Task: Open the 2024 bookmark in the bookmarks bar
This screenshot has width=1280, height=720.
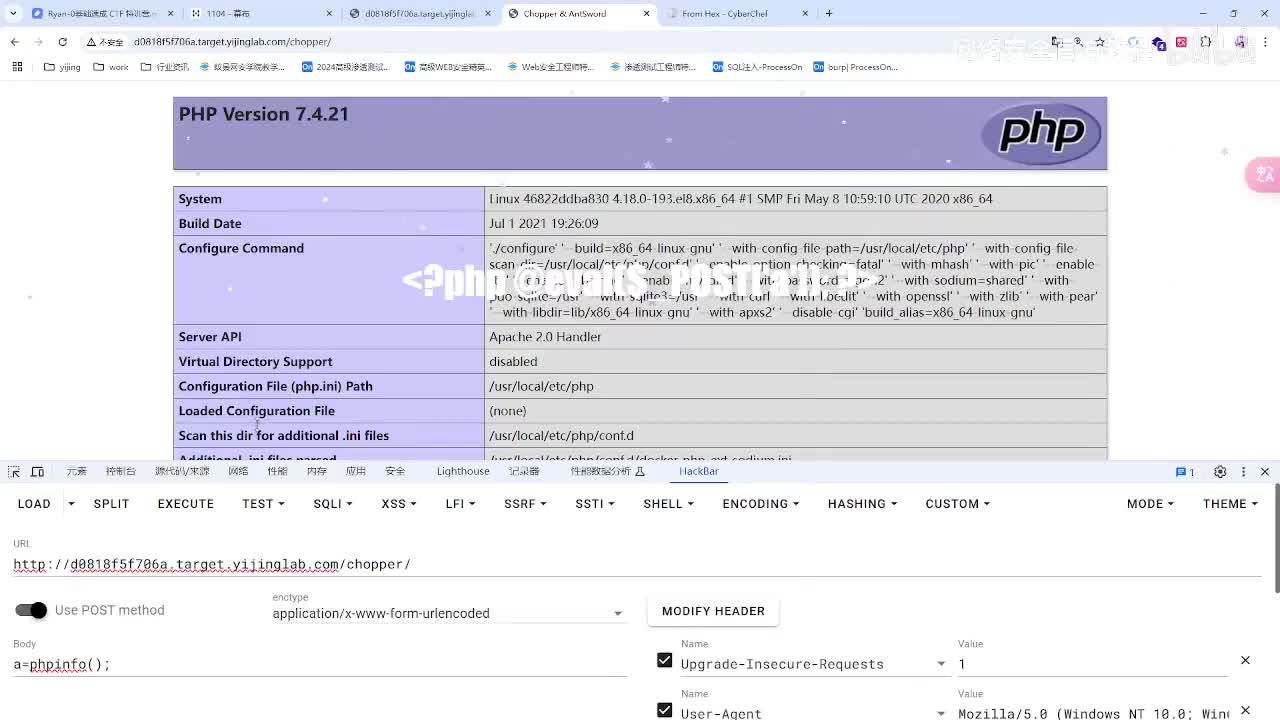Action: (x=344, y=67)
